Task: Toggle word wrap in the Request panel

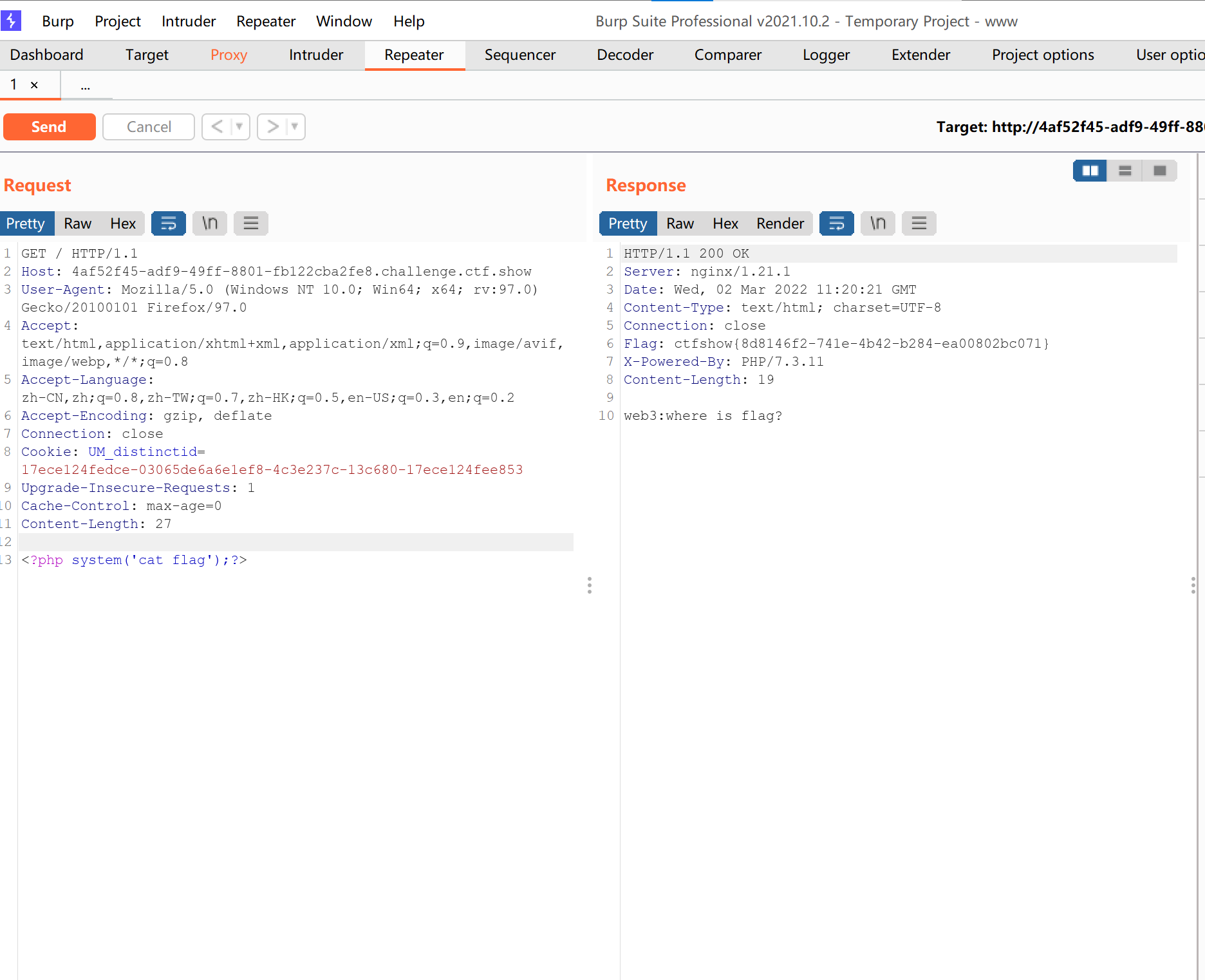Action: point(169,223)
